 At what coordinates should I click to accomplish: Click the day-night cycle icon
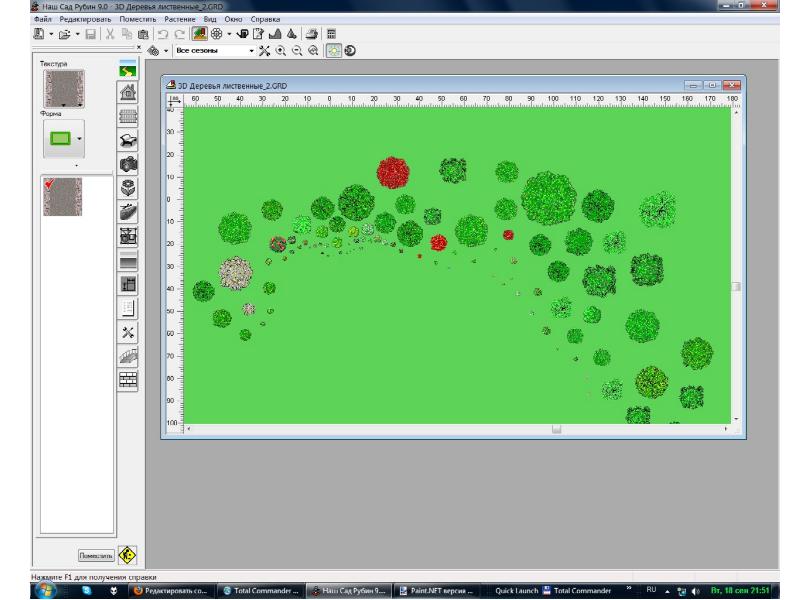pyautogui.click(x=351, y=51)
